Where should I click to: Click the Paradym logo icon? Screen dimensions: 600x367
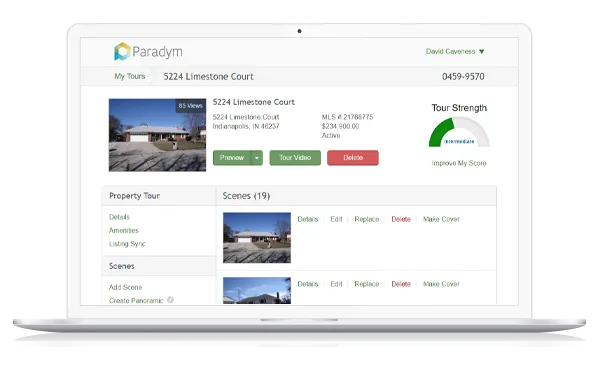(122, 51)
